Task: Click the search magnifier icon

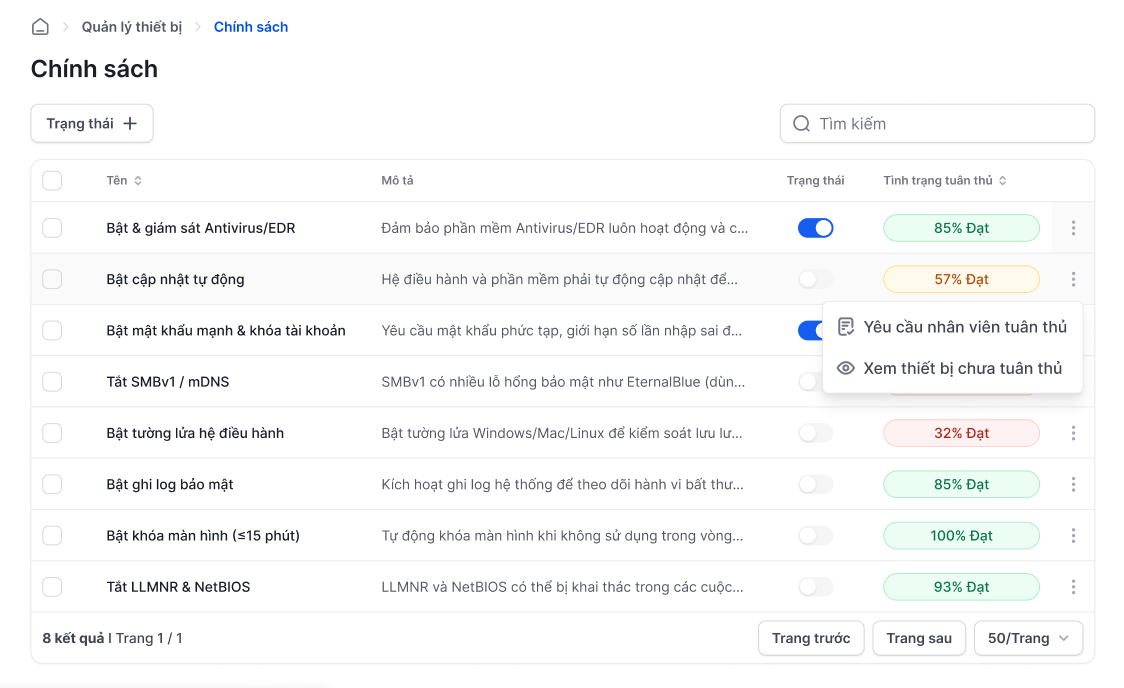Action: click(x=801, y=124)
